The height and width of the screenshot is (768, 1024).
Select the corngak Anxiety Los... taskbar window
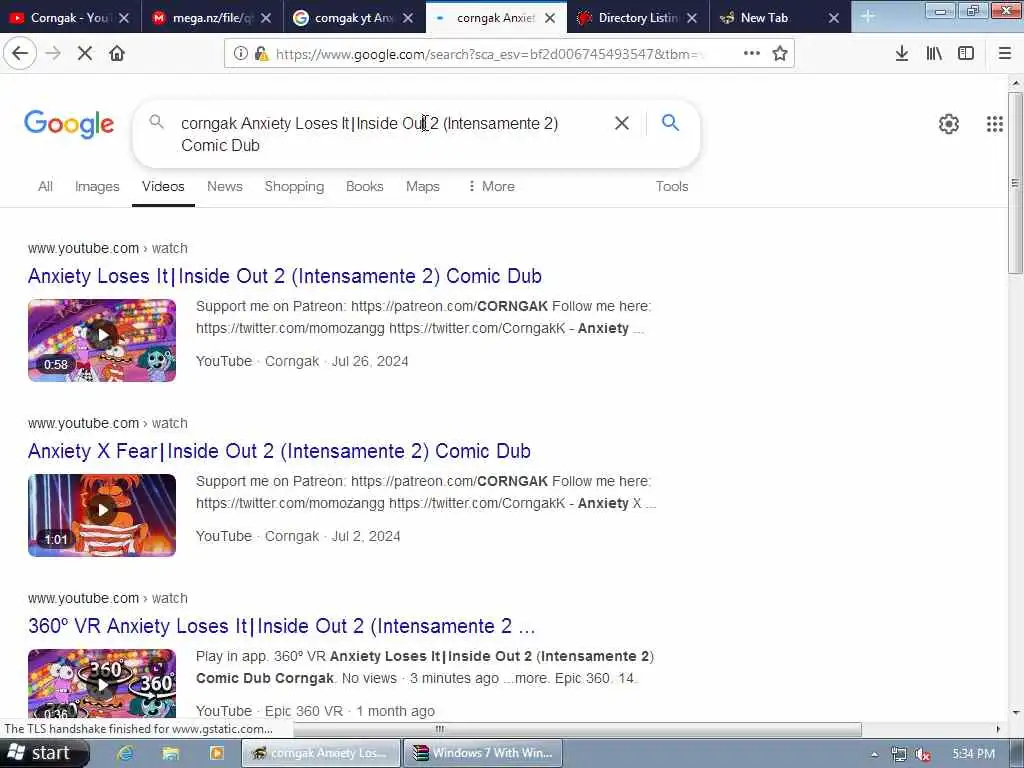pyautogui.click(x=321, y=753)
